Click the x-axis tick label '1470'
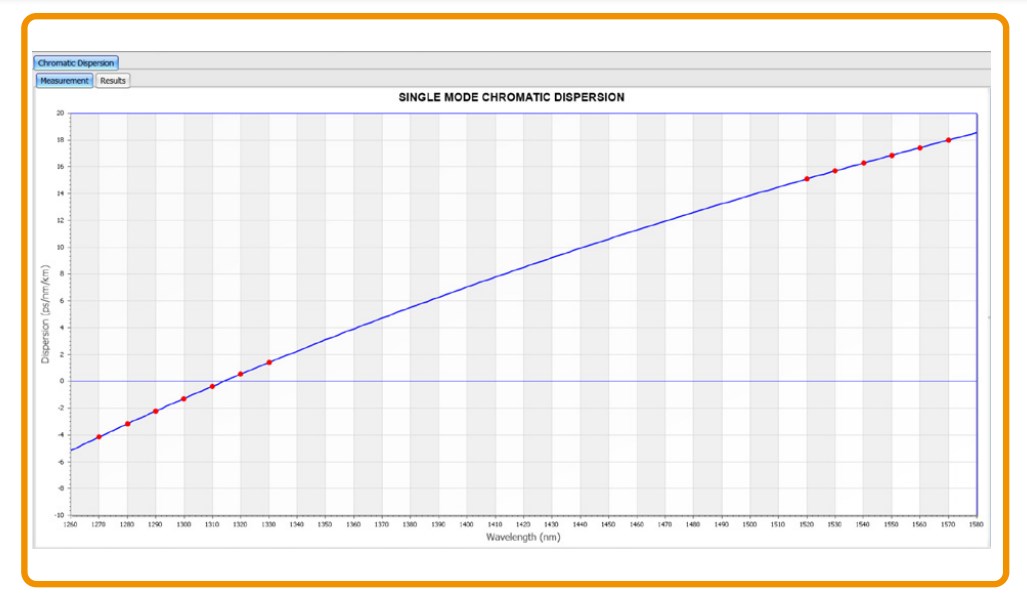 [x=664, y=524]
